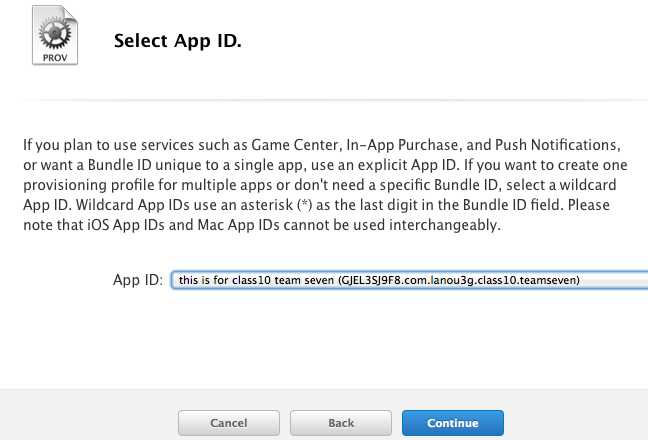Open the App ID dropdown
This screenshot has height=440, width=648.
point(408,281)
